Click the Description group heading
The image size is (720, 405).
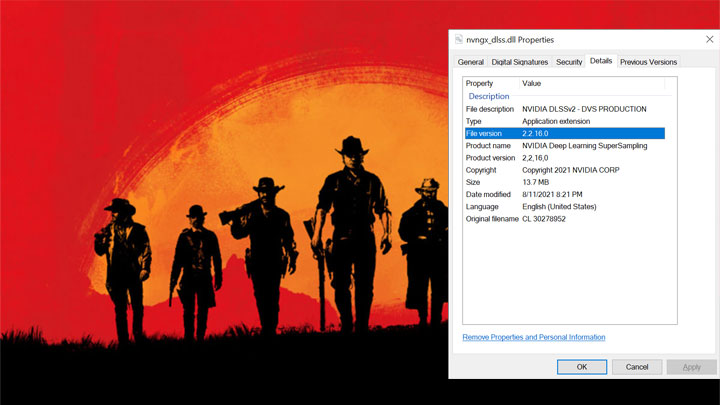[x=489, y=96]
